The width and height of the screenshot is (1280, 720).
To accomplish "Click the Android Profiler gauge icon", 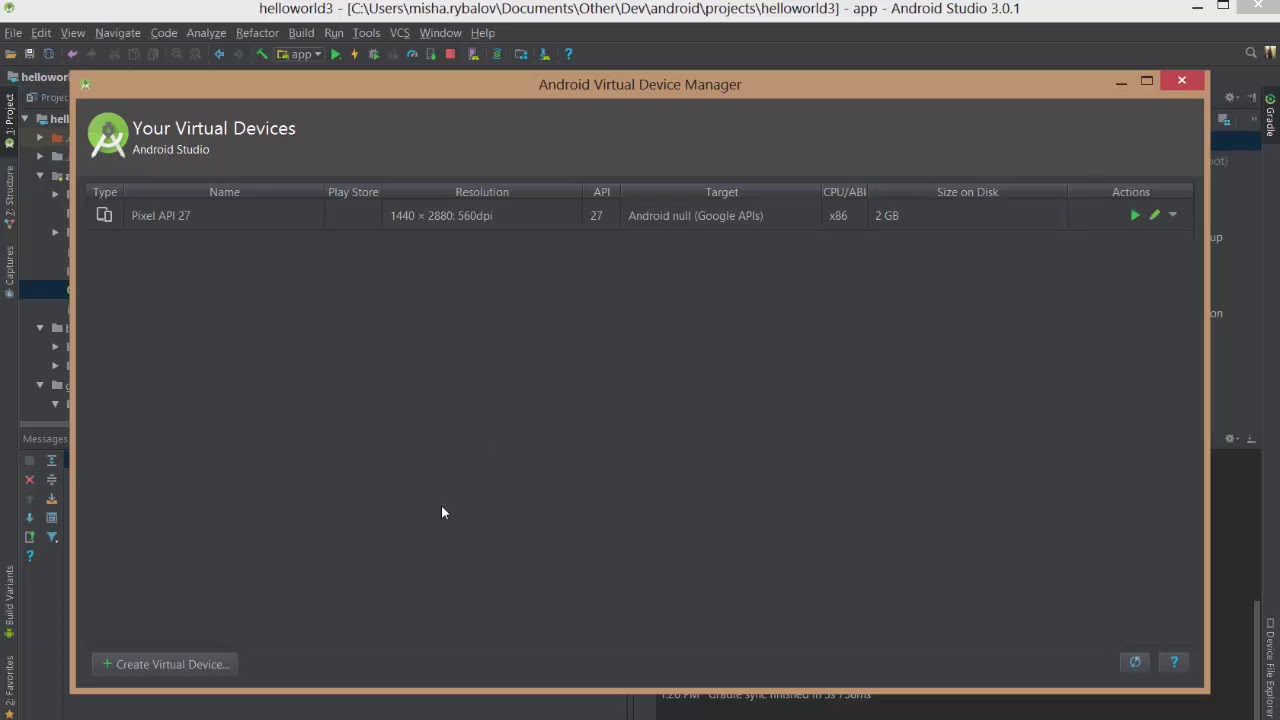I will [412, 54].
